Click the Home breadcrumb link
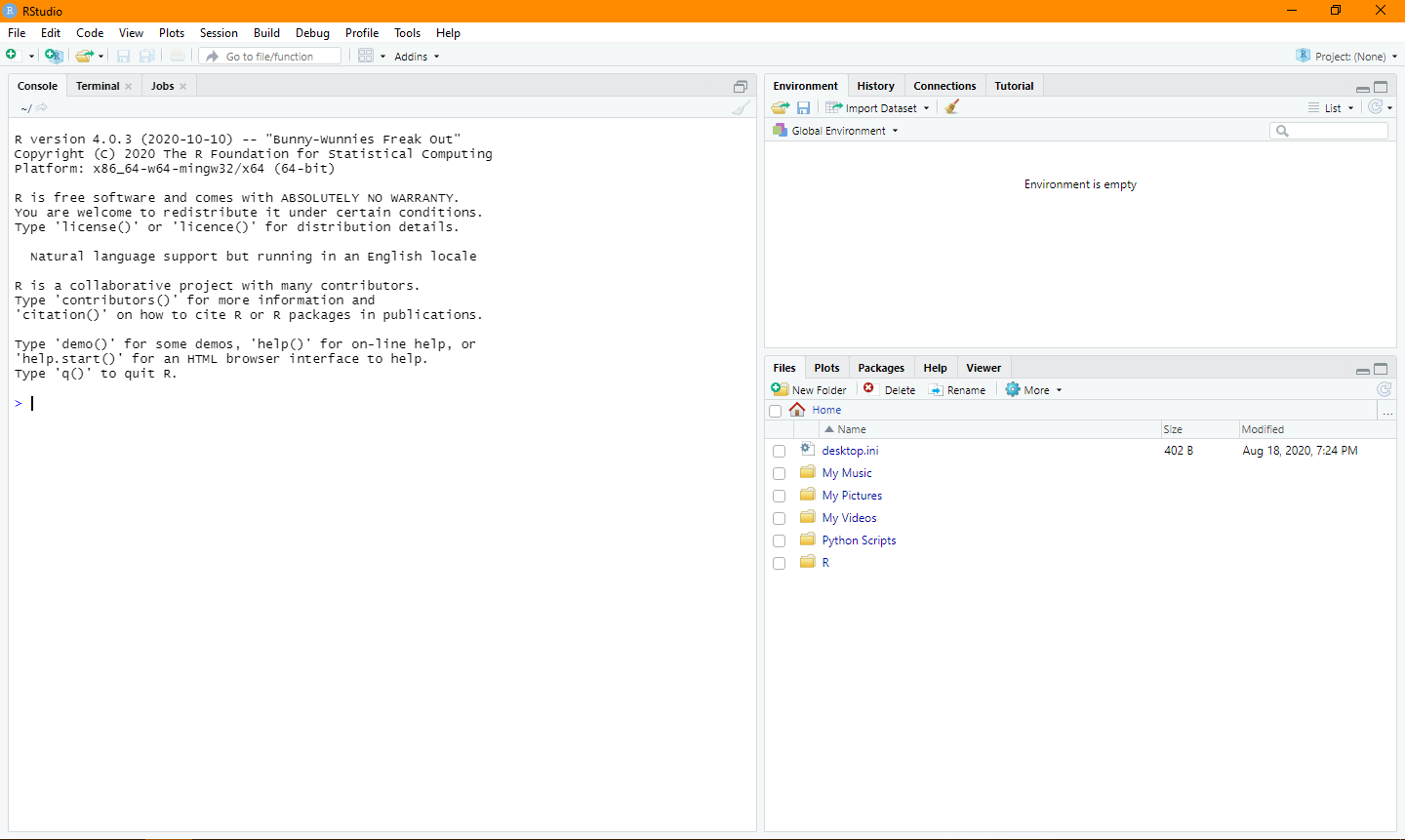 coord(826,410)
